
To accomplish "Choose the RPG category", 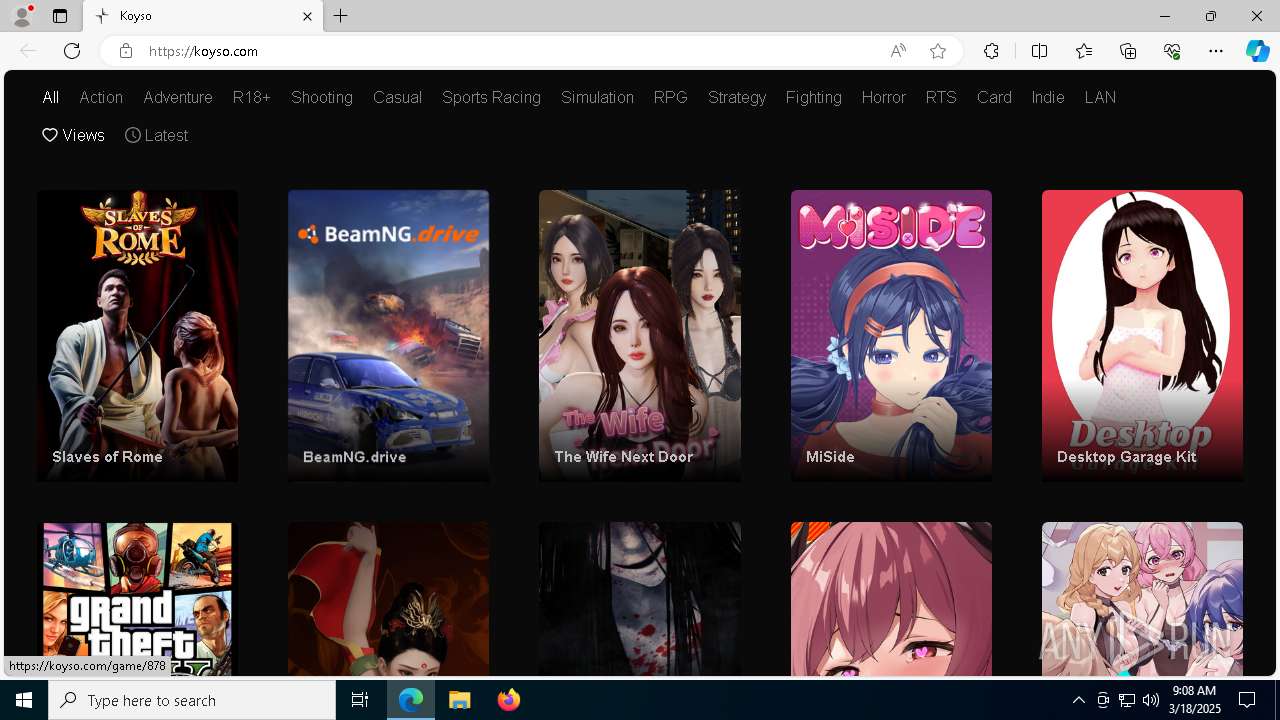I will (671, 97).
